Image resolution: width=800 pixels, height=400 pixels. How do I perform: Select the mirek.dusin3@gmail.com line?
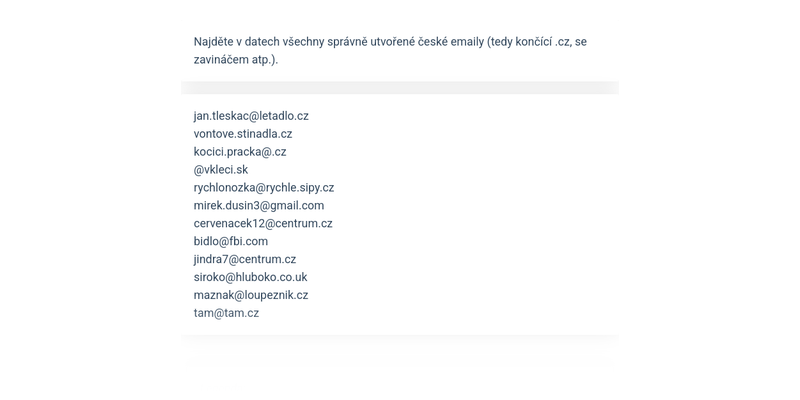[x=259, y=206]
